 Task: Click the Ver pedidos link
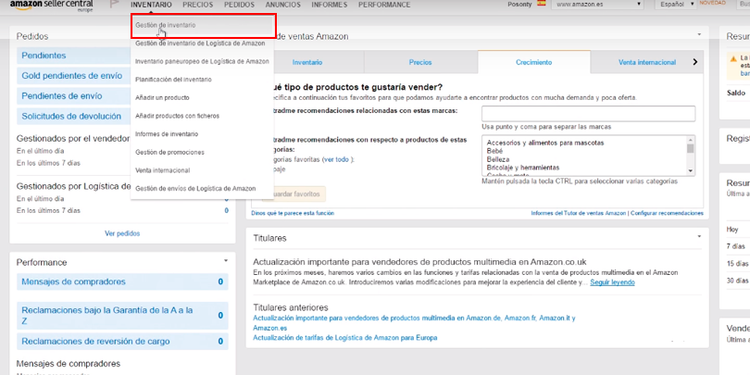tap(122, 233)
